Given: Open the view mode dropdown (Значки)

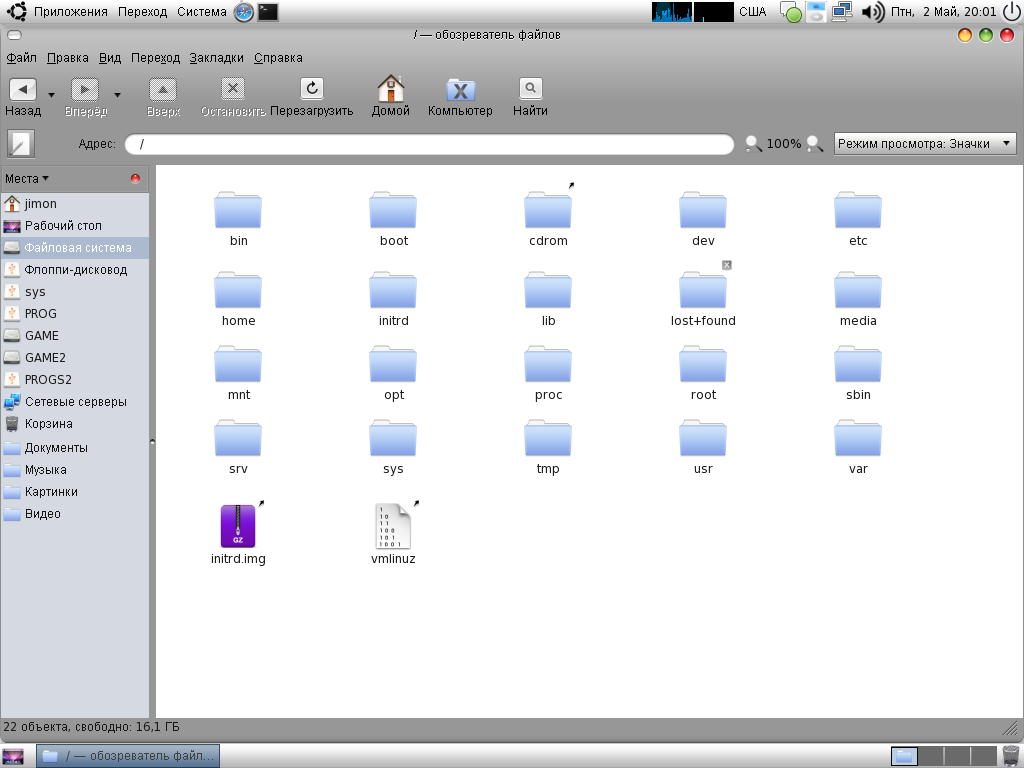Looking at the screenshot, I should click(925, 144).
